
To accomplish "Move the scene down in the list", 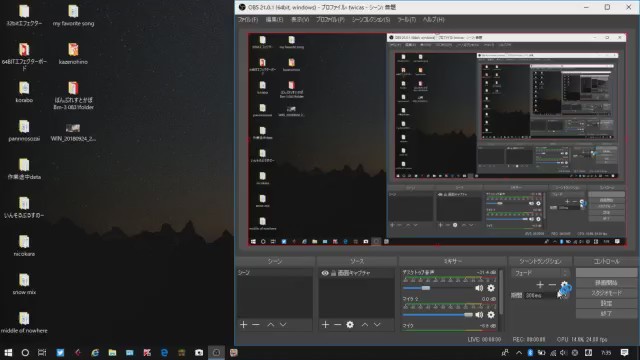I will pos(283,324).
